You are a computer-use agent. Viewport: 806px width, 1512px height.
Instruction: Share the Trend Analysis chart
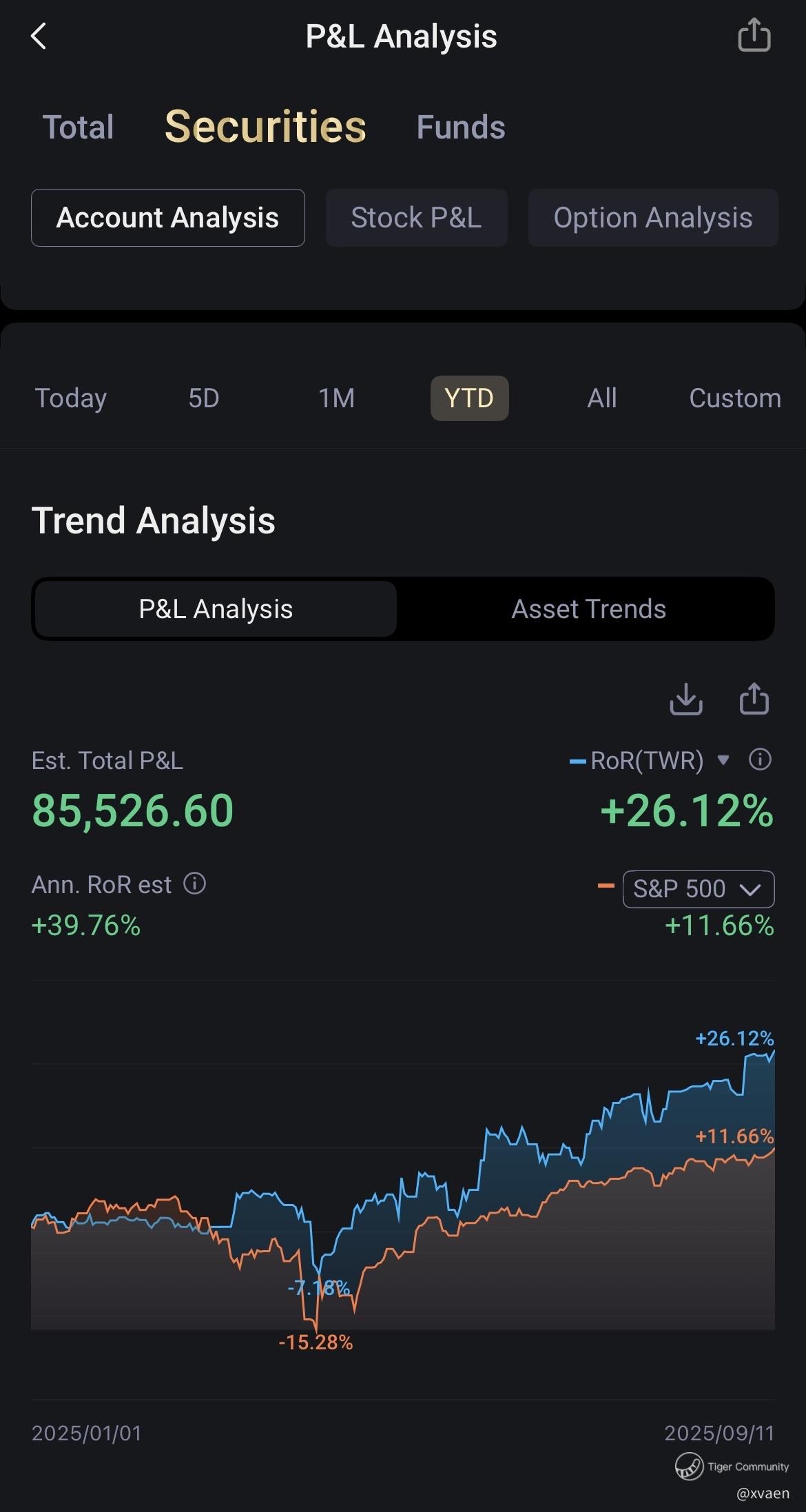[754, 699]
